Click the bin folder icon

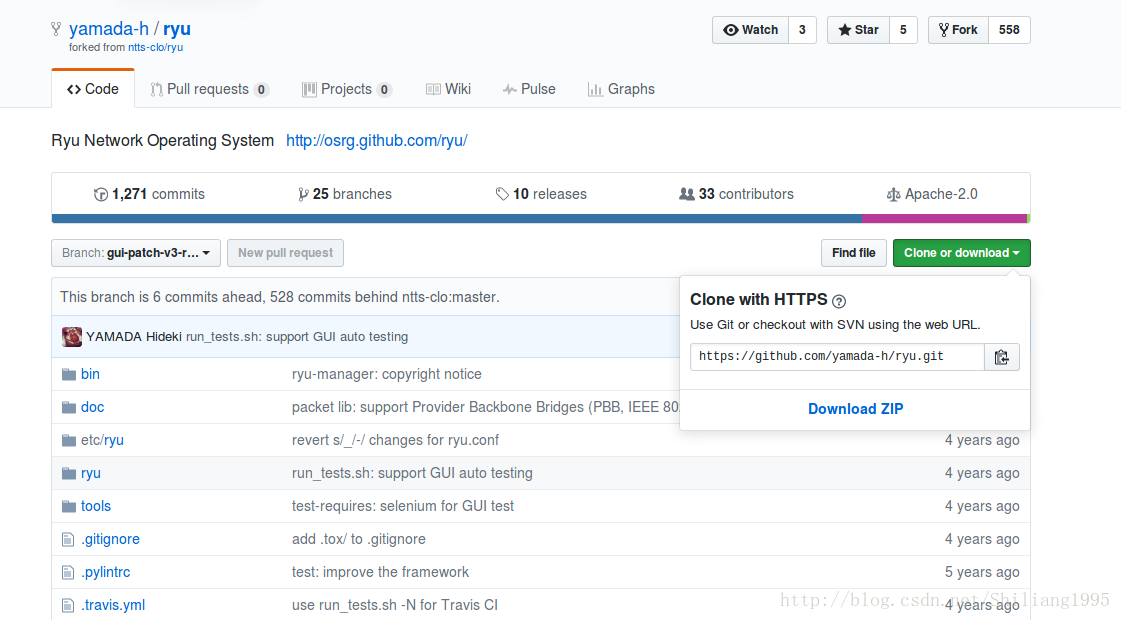pos(69,375)
